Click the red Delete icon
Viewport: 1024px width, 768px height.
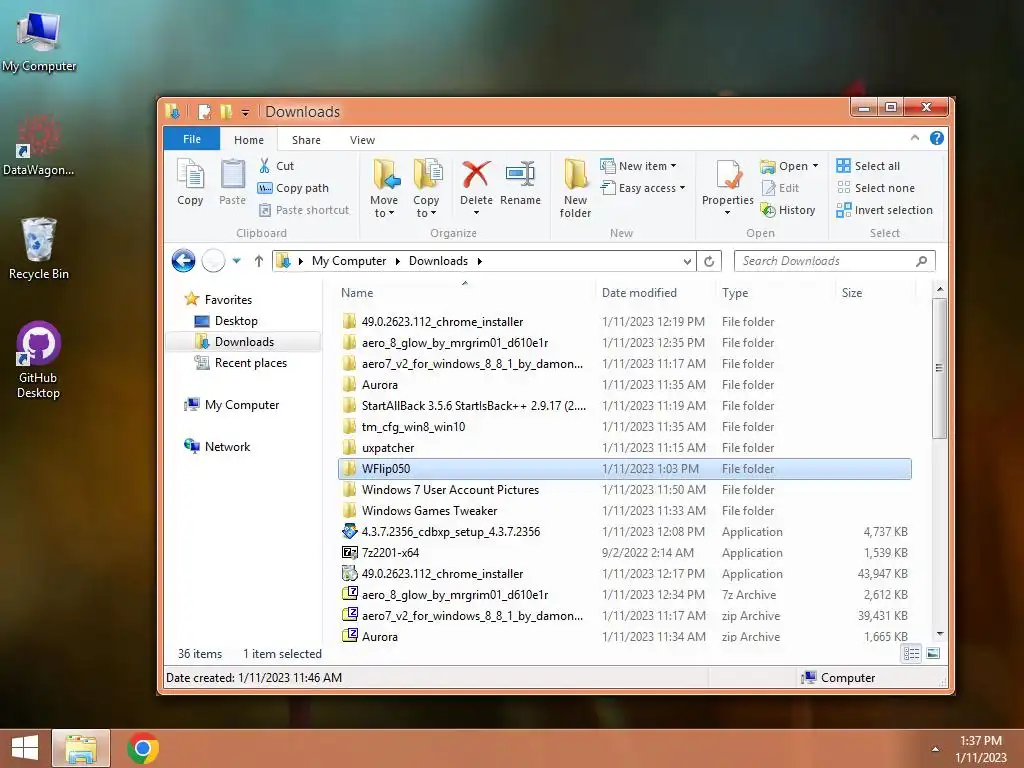click(476, 174)
